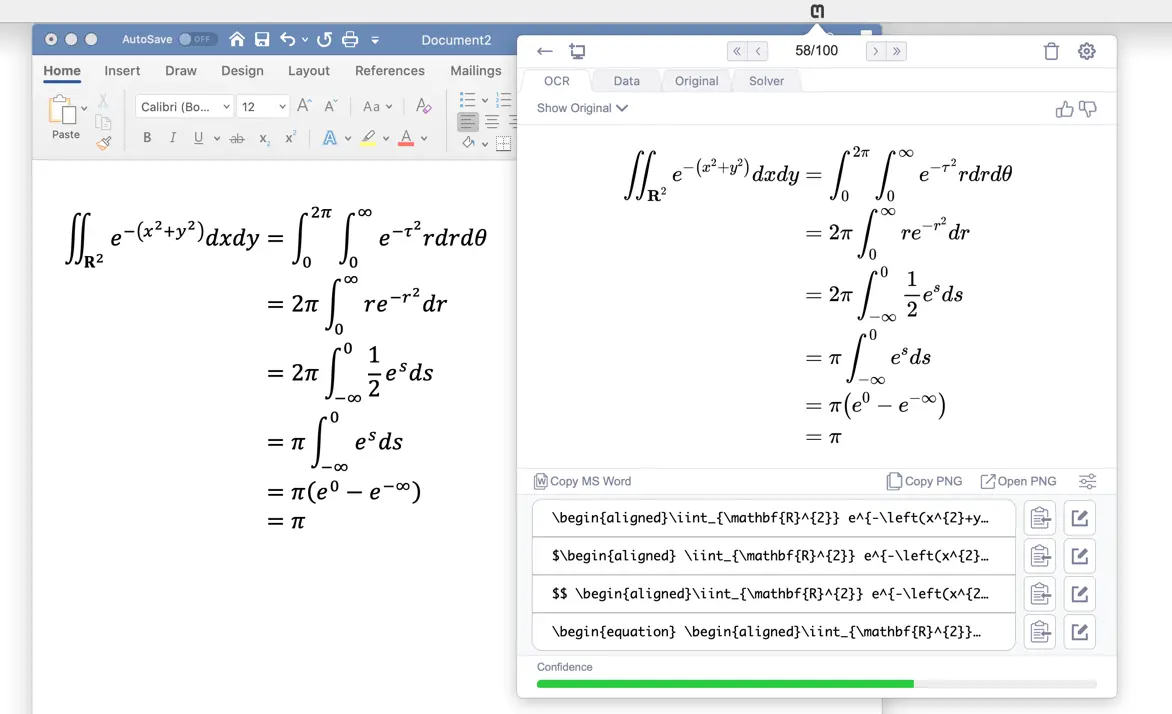Open the format options sliders icon
1172x714 pixels.
[1088, 481]
